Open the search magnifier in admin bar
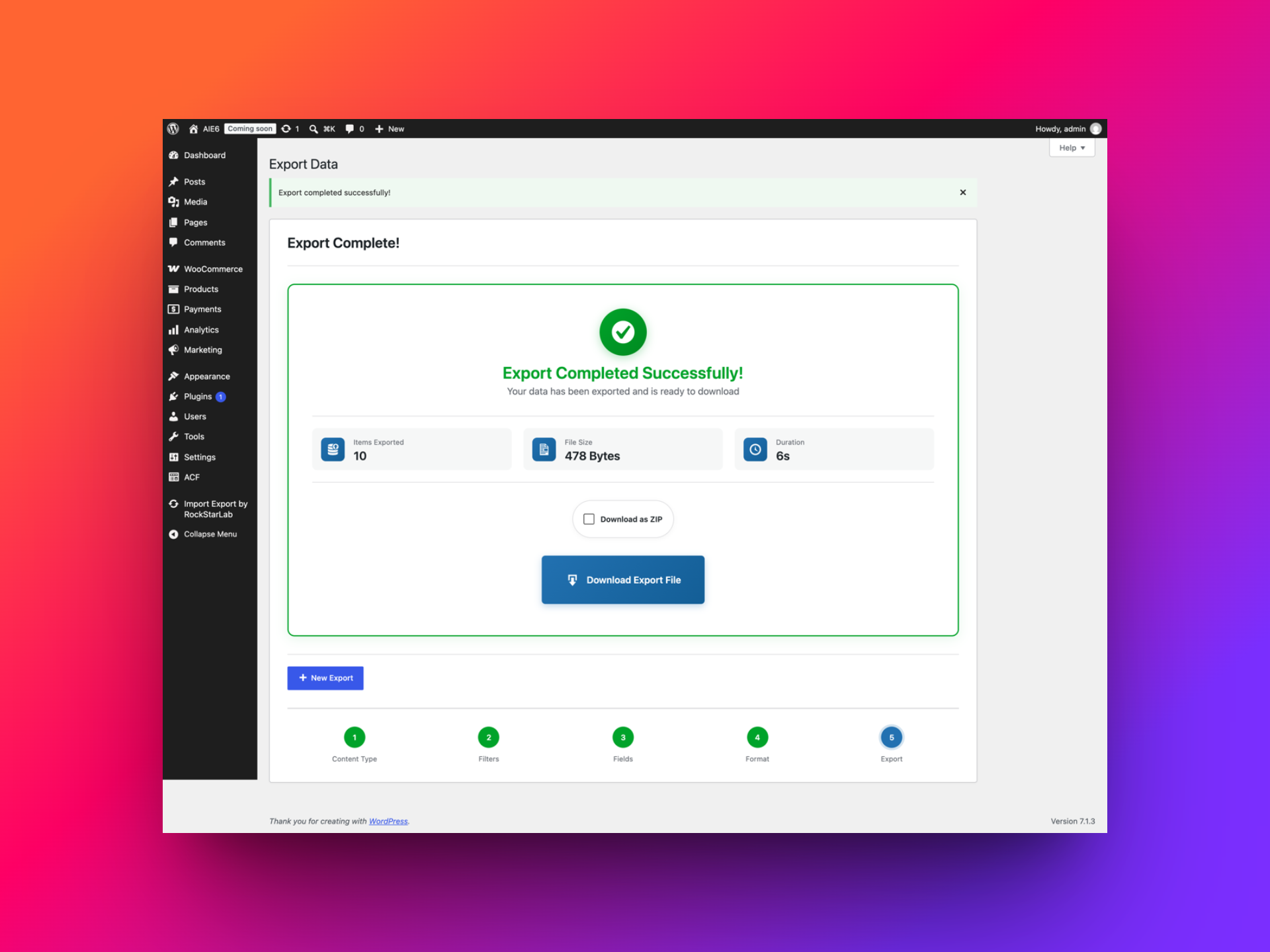Image resolution: width=1270 pixels, height=952 pixels. [x=314, y=129]
